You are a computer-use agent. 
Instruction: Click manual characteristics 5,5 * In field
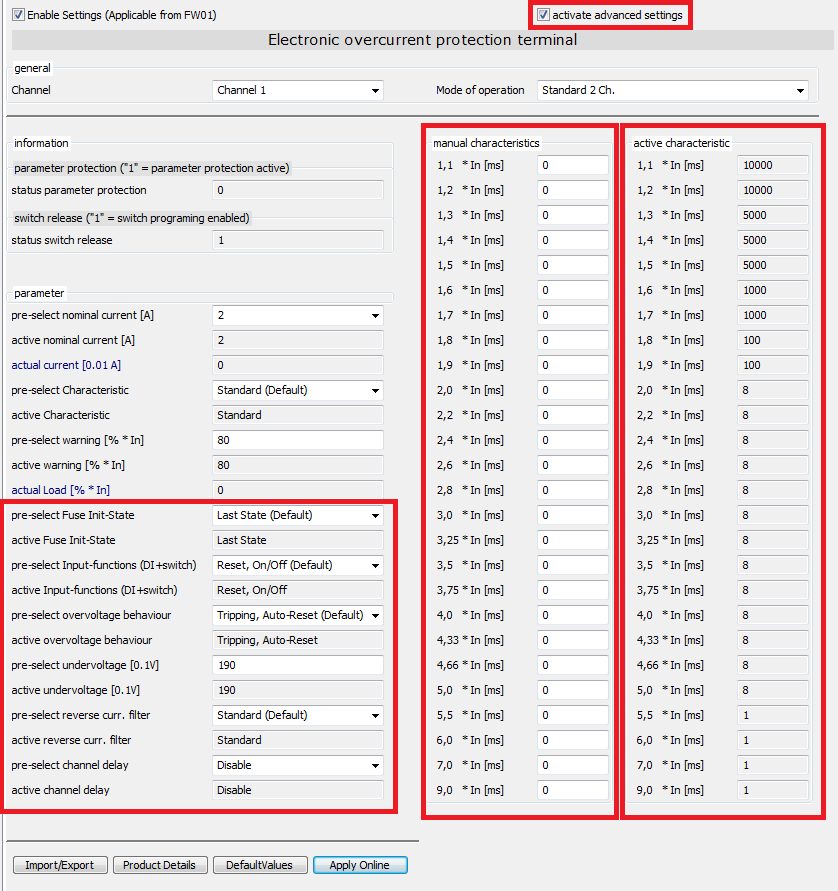click(x=573, y=715)
